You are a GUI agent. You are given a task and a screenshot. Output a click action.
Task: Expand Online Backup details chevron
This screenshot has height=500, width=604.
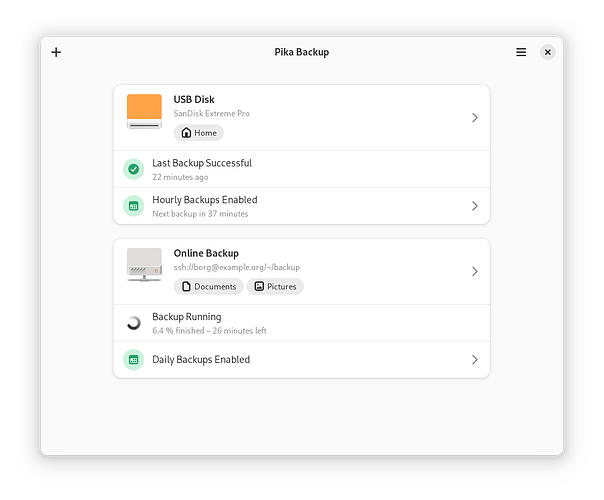(474, 271)
